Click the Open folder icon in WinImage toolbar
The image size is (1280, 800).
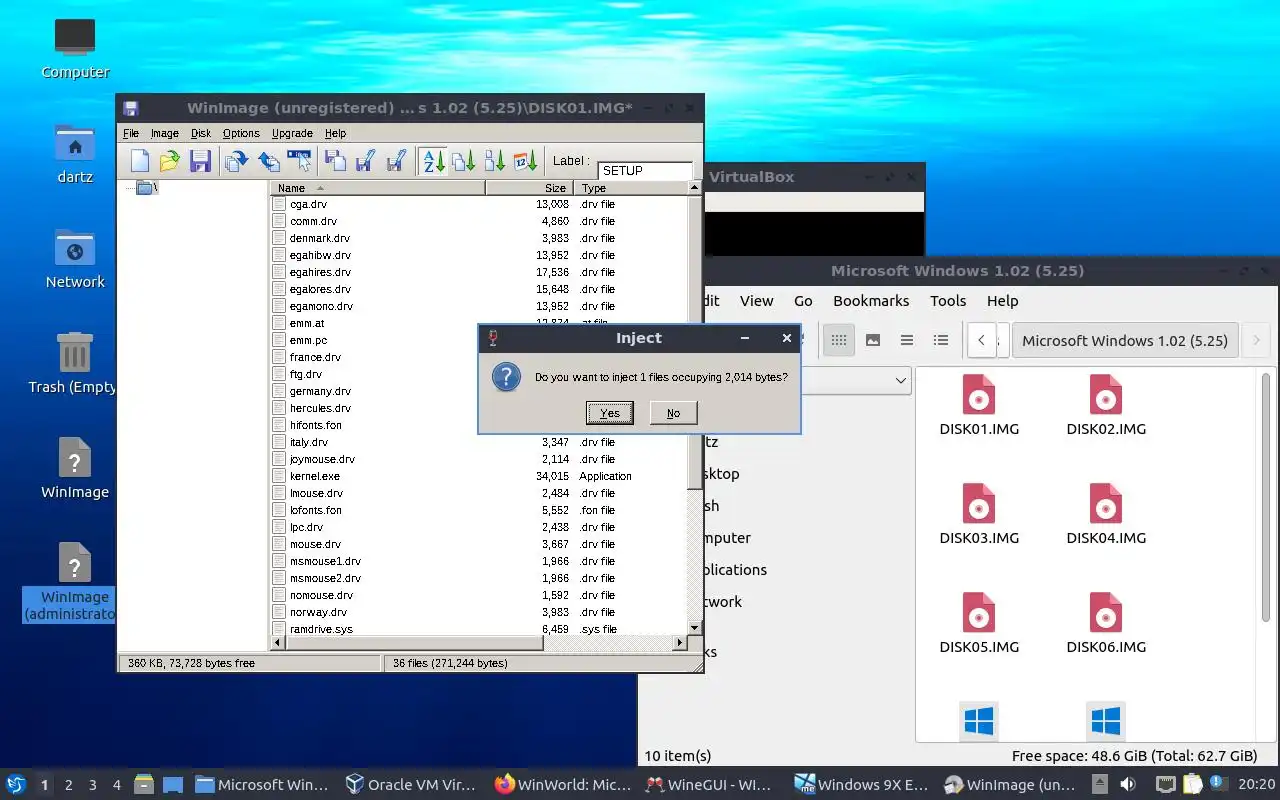[170, 161]
